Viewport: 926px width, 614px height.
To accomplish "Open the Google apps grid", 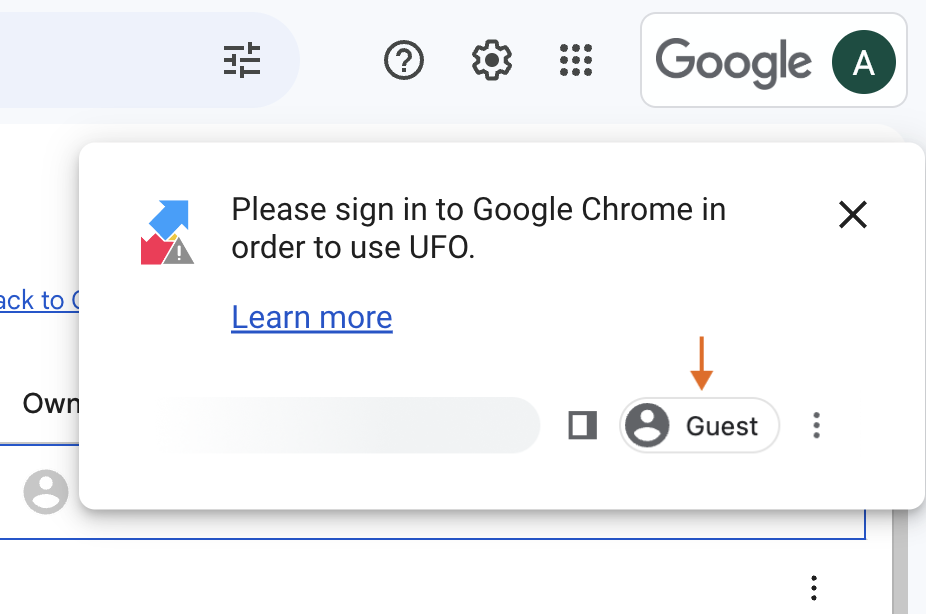I will click(576, 60).
